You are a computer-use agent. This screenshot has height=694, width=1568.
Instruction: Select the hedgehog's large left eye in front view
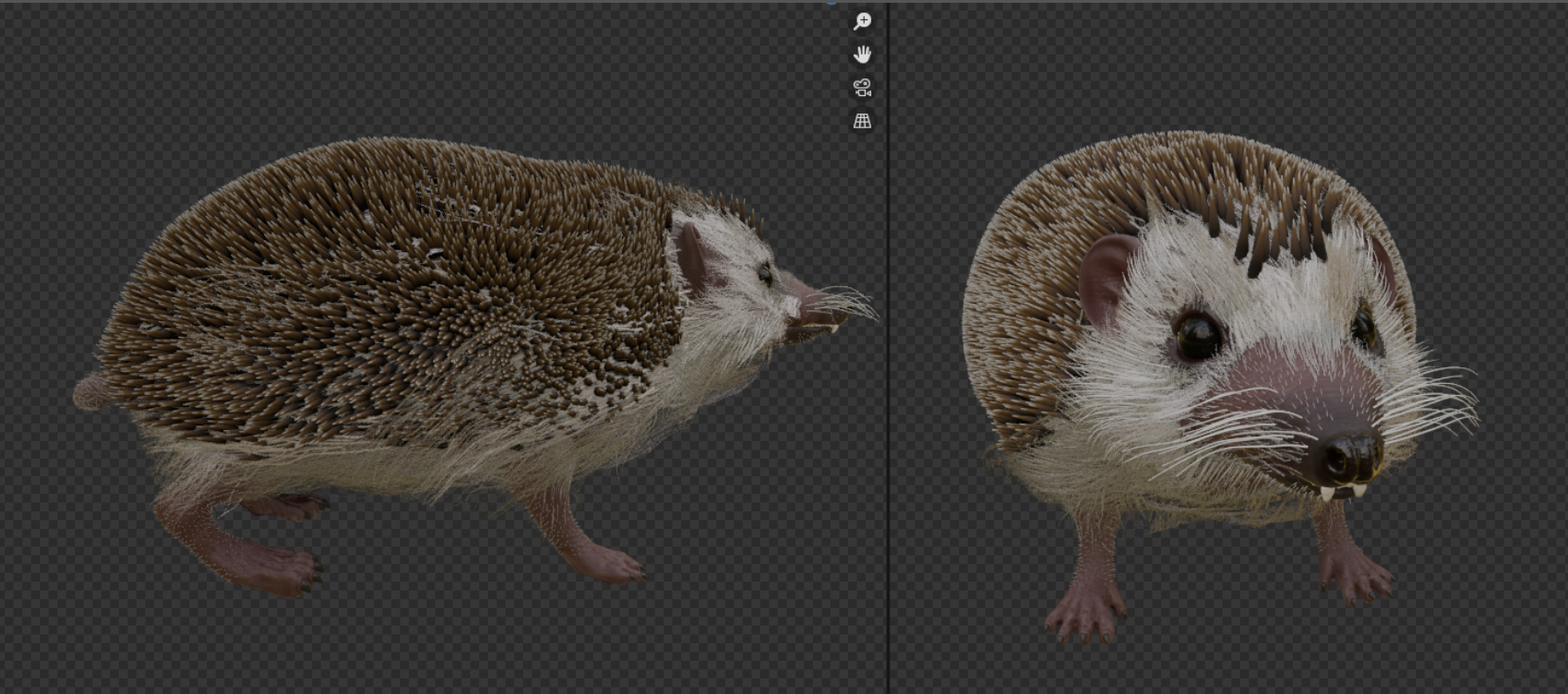[1197, 336]
